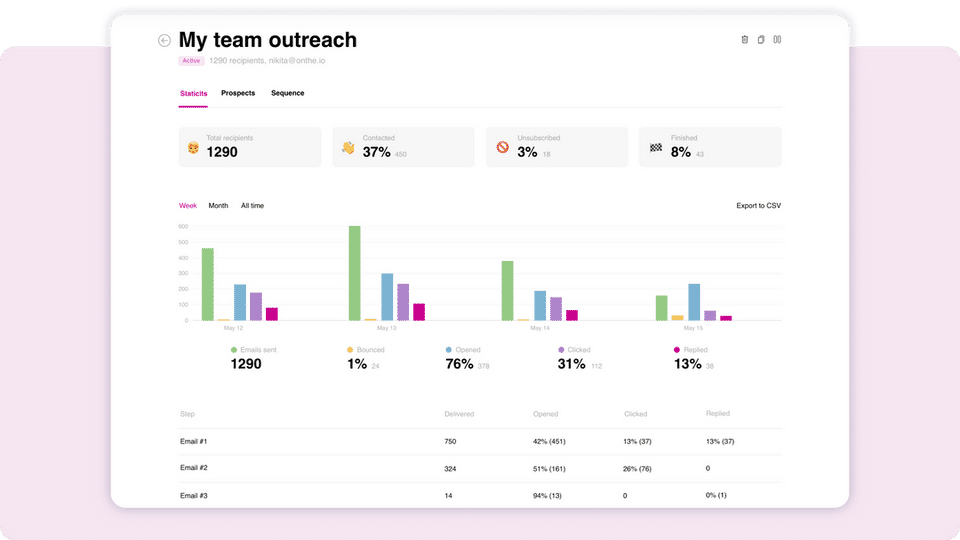The image size is (960, 540).
Task: Click the 26% (76) clicked value
Action: pyautogui.click(x=637, y=469)
